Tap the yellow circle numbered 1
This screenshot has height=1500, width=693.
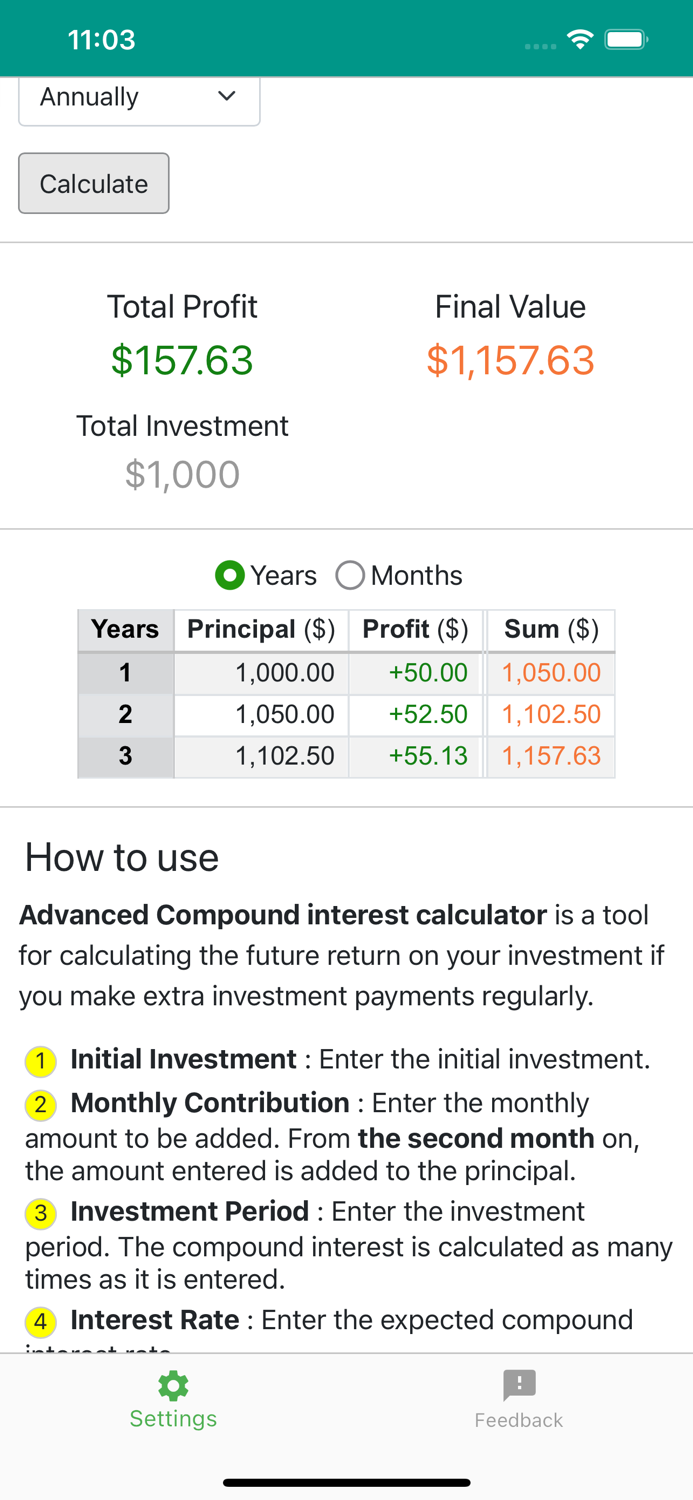coord(40,1061)
